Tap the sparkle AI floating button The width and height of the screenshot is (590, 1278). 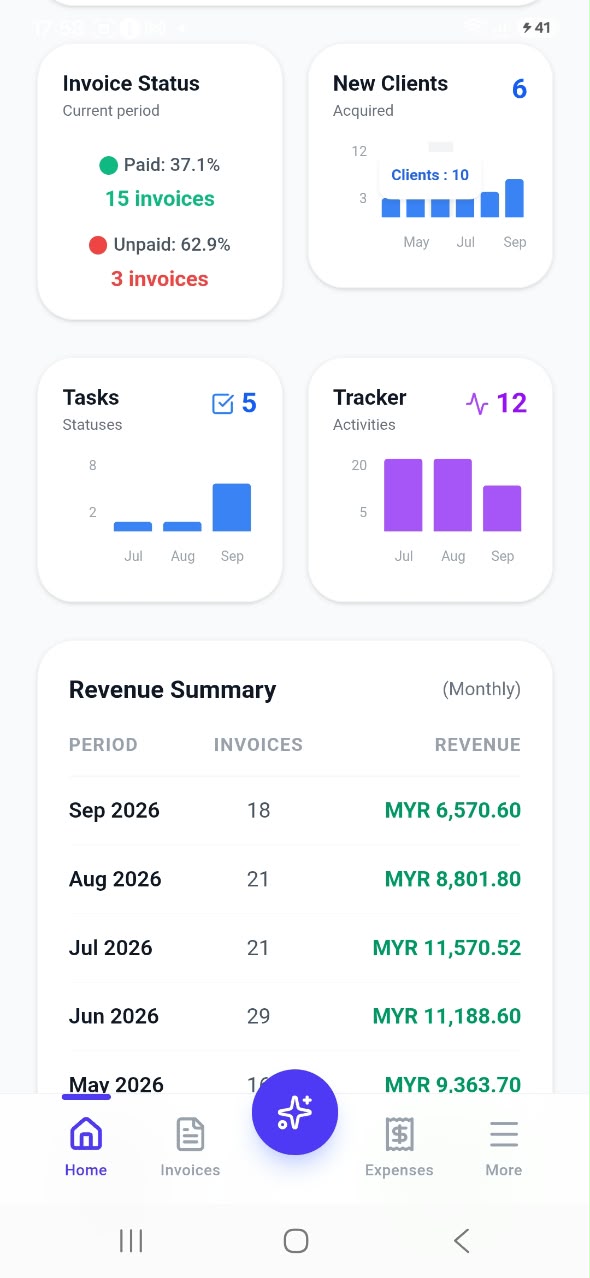(295, 1112)
